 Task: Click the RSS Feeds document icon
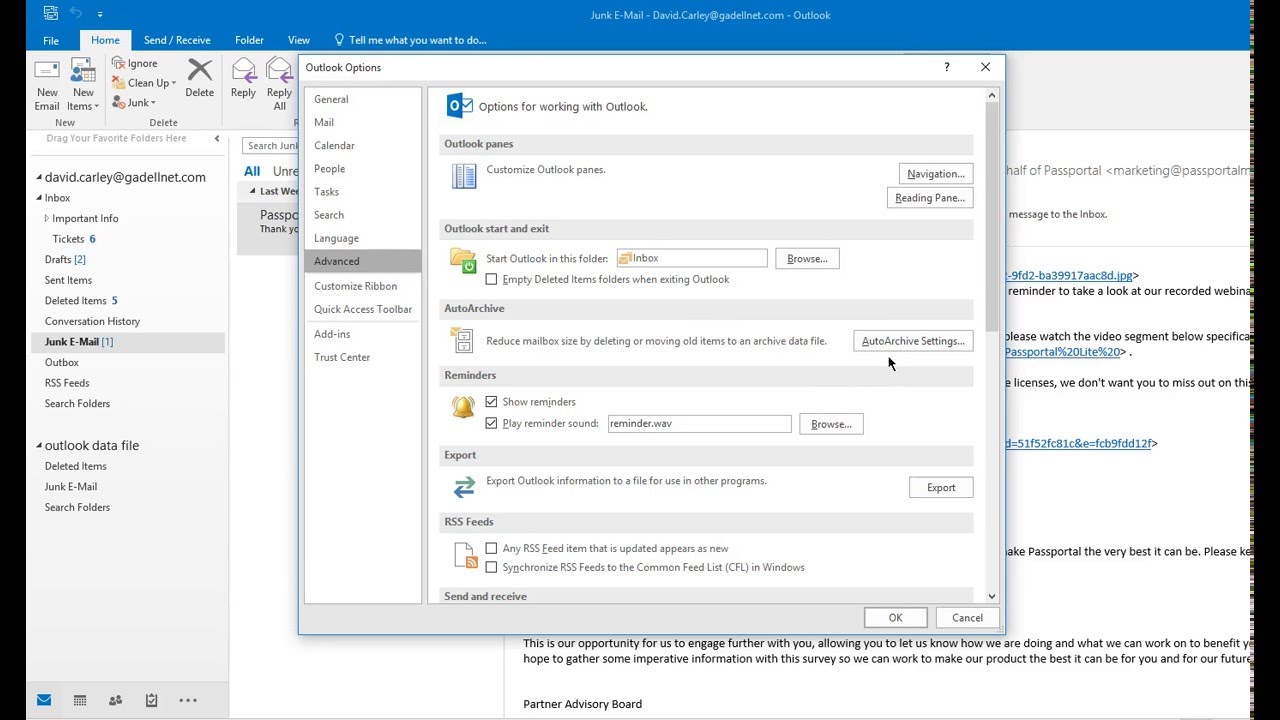465,555
